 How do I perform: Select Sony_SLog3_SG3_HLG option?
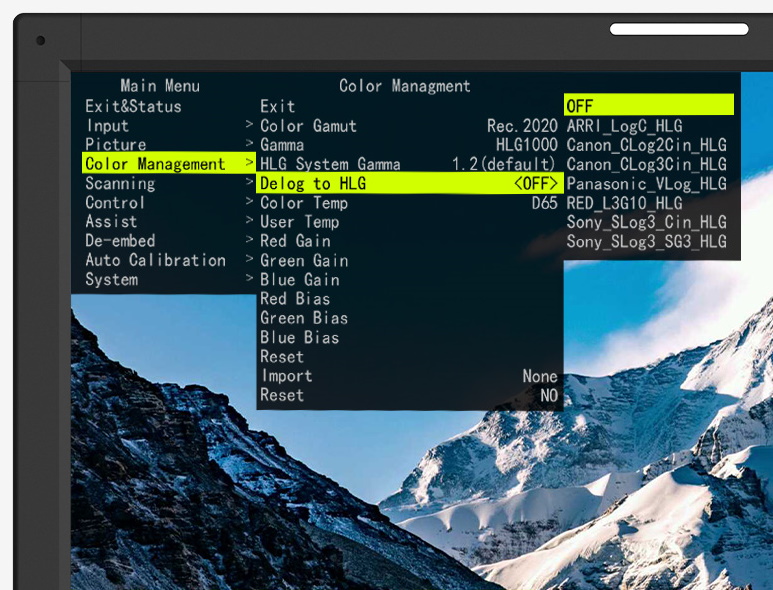tap(646, 241)
